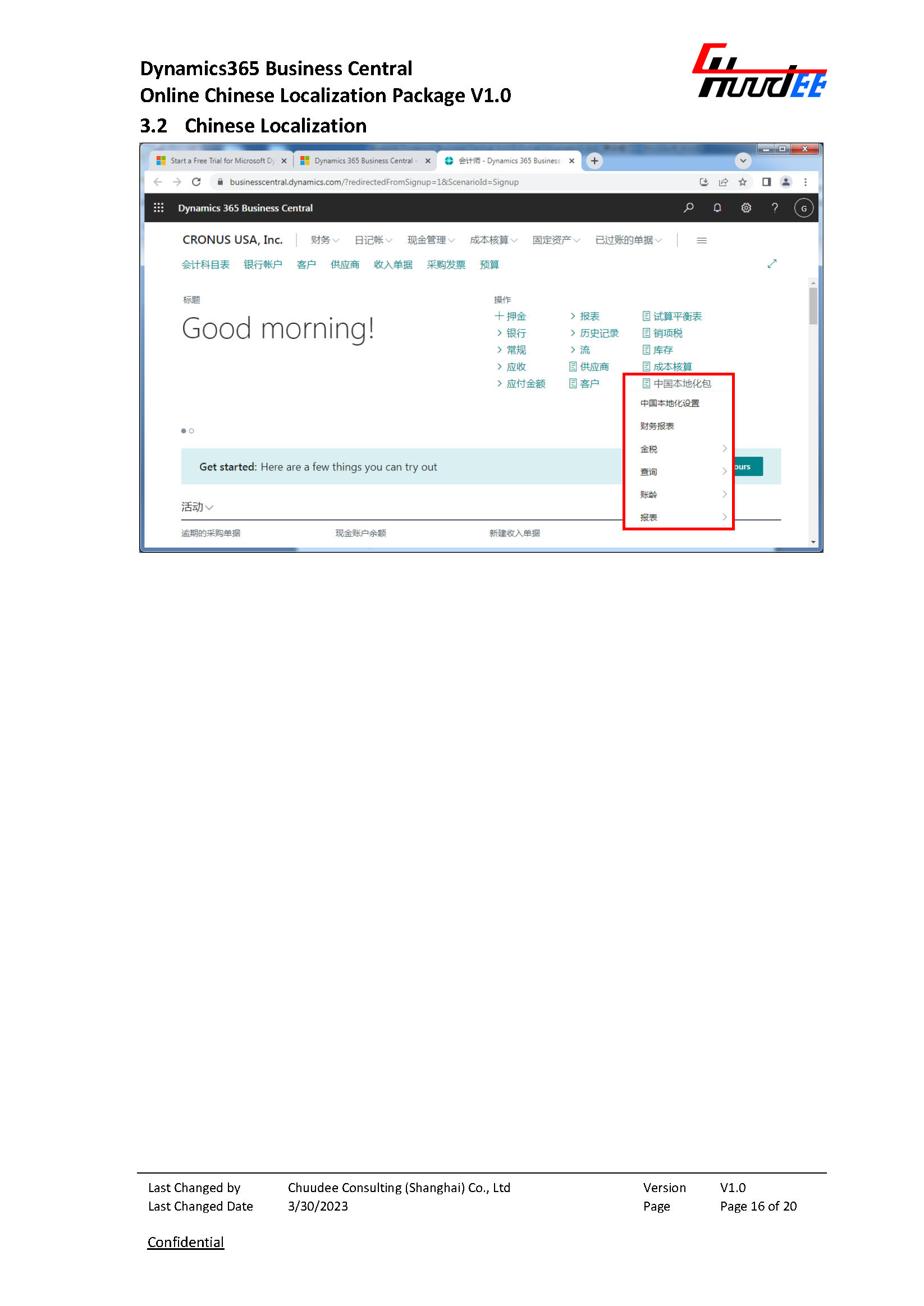Click the search magnifier icon
The width and height of the screenshot is (924, 1306).
click(688, 208)
